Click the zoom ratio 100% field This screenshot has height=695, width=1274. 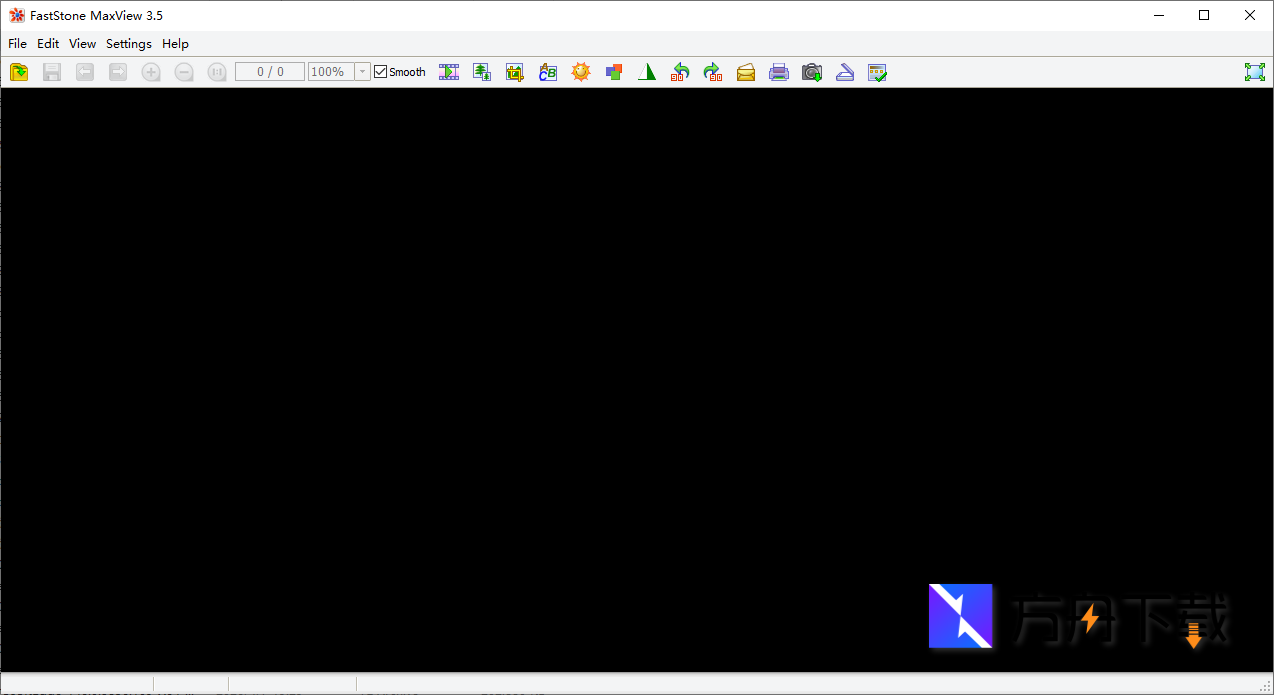click(x=330, y=71)
